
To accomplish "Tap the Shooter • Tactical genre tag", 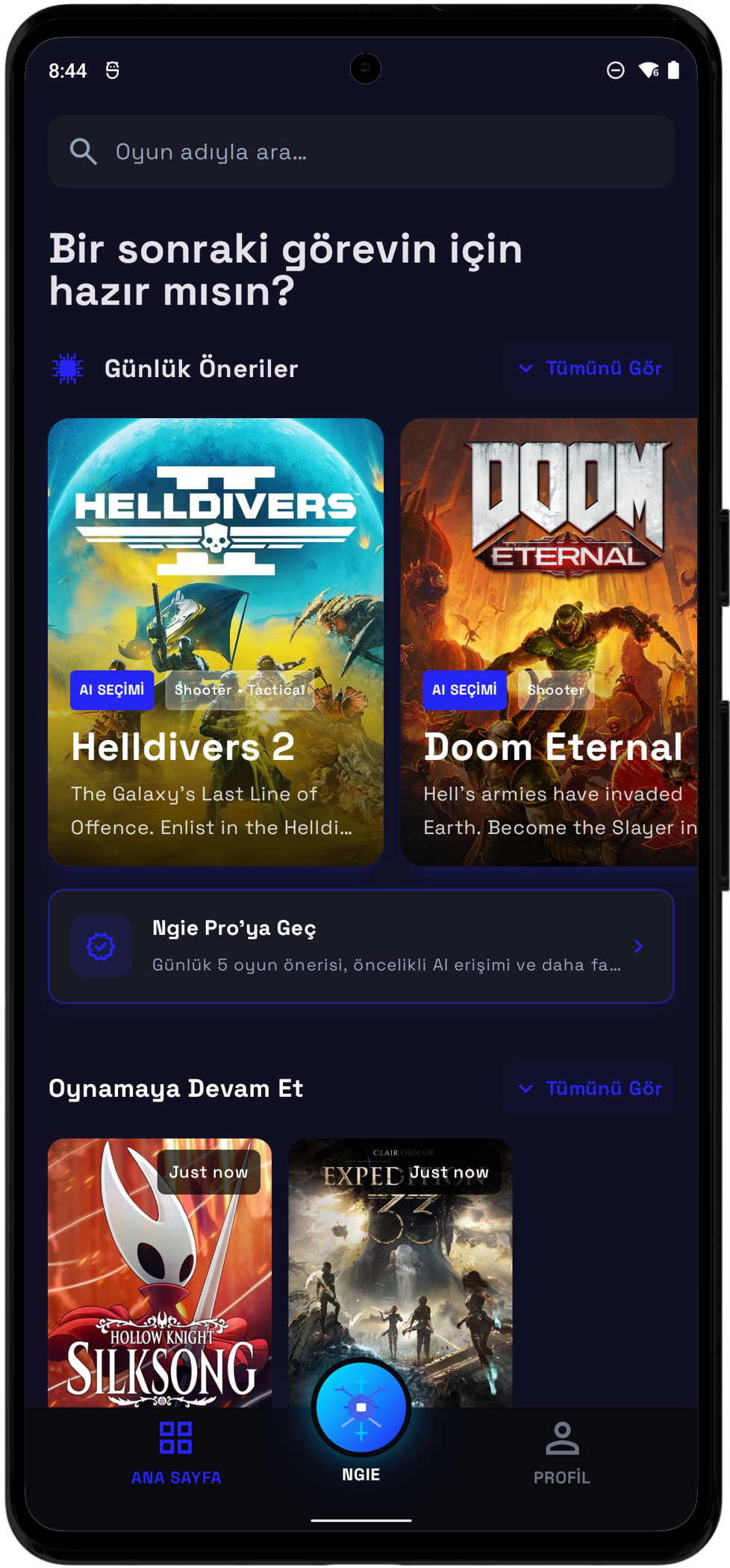I will click(x=240, y=690).
